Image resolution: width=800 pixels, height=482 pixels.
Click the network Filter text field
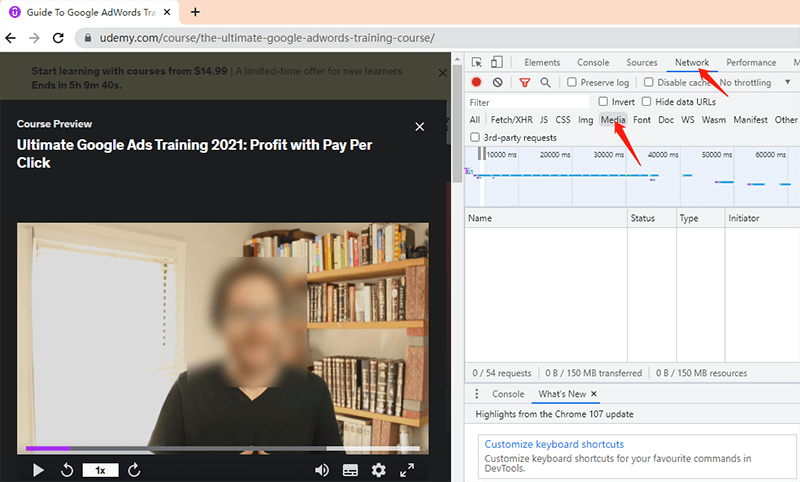point(528,102)
